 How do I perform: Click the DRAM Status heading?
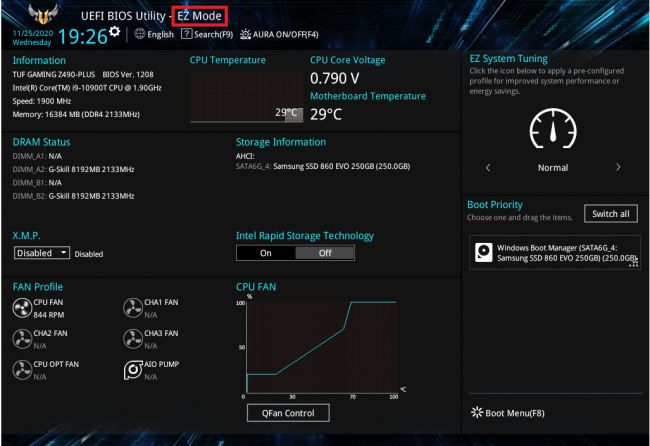[41, 142]
